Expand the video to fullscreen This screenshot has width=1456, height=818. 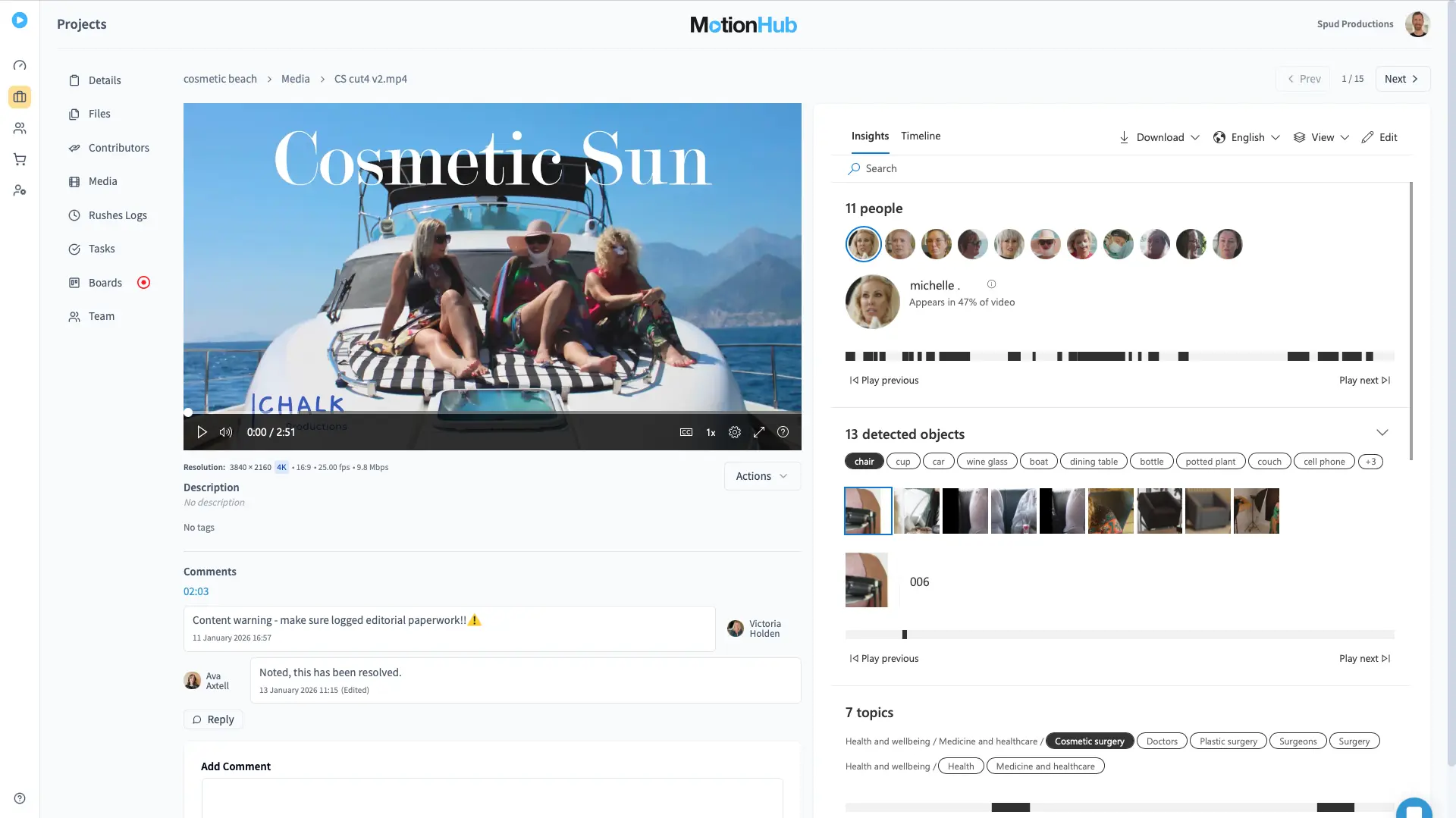[759, 432]
